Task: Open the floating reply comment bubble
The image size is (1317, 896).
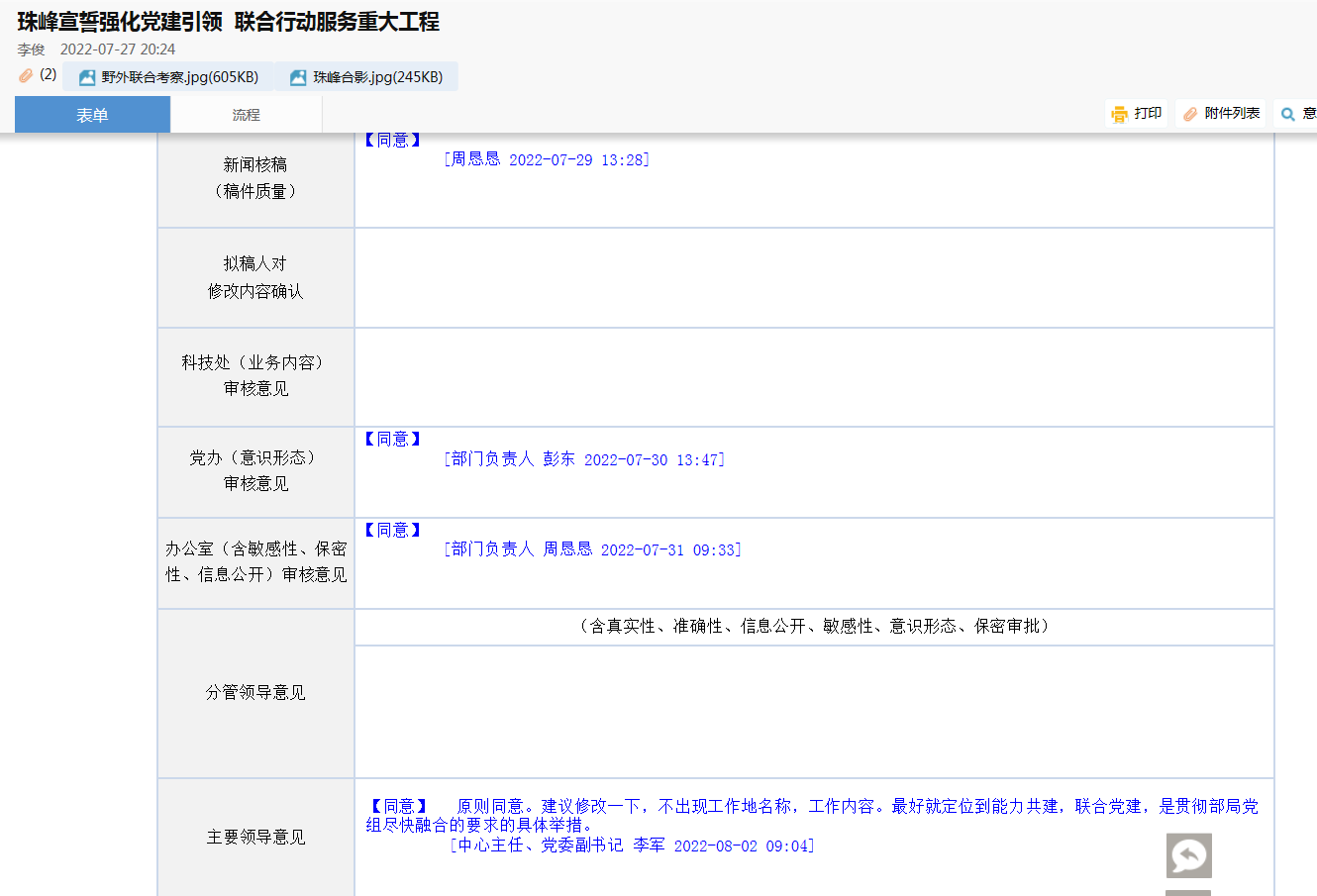Action: [x=1188, y=855]
